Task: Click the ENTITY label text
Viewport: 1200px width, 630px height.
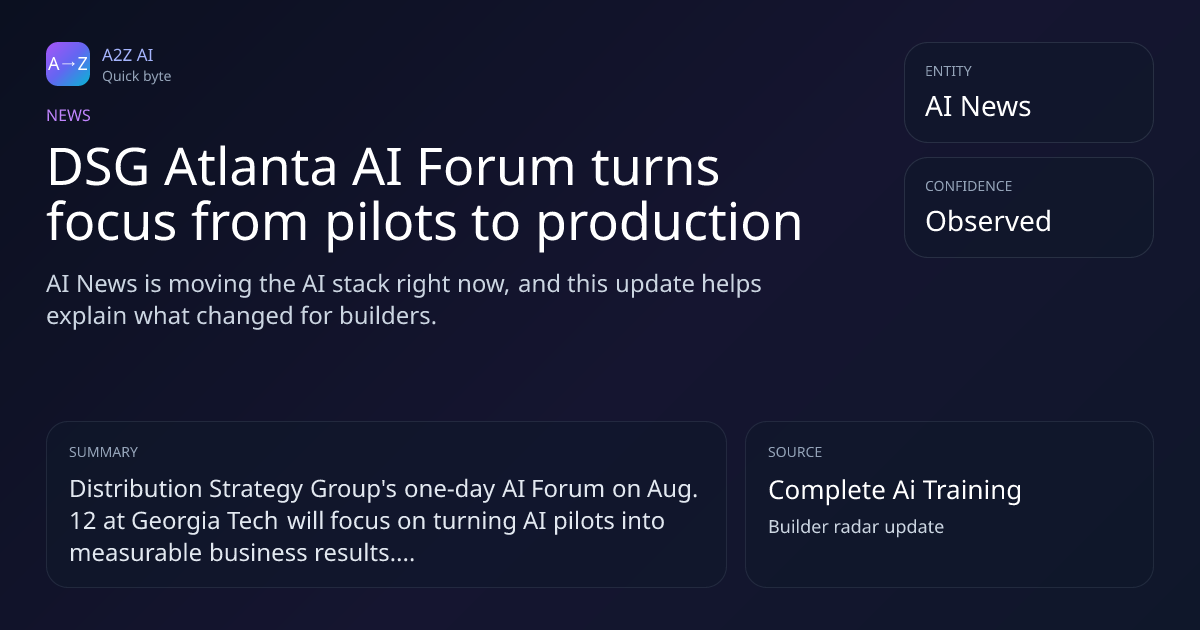Action: click(x=948, y=71)
